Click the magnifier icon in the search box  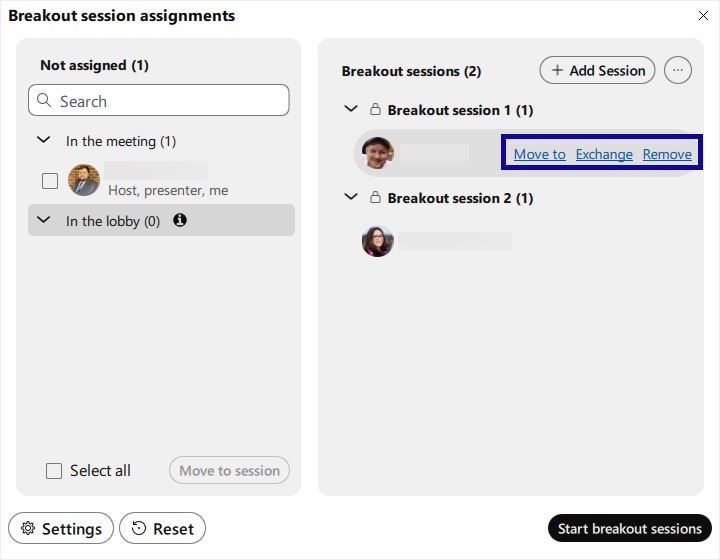point(44,100)
